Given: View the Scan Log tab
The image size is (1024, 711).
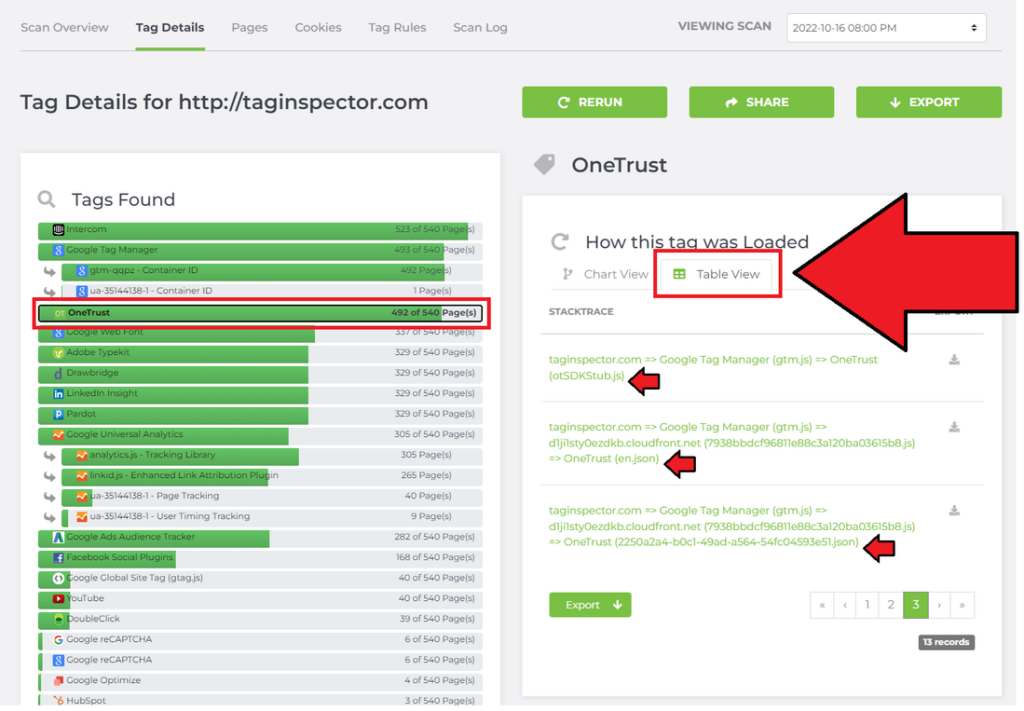Looking at the screenshot, I should pos(480,27).
